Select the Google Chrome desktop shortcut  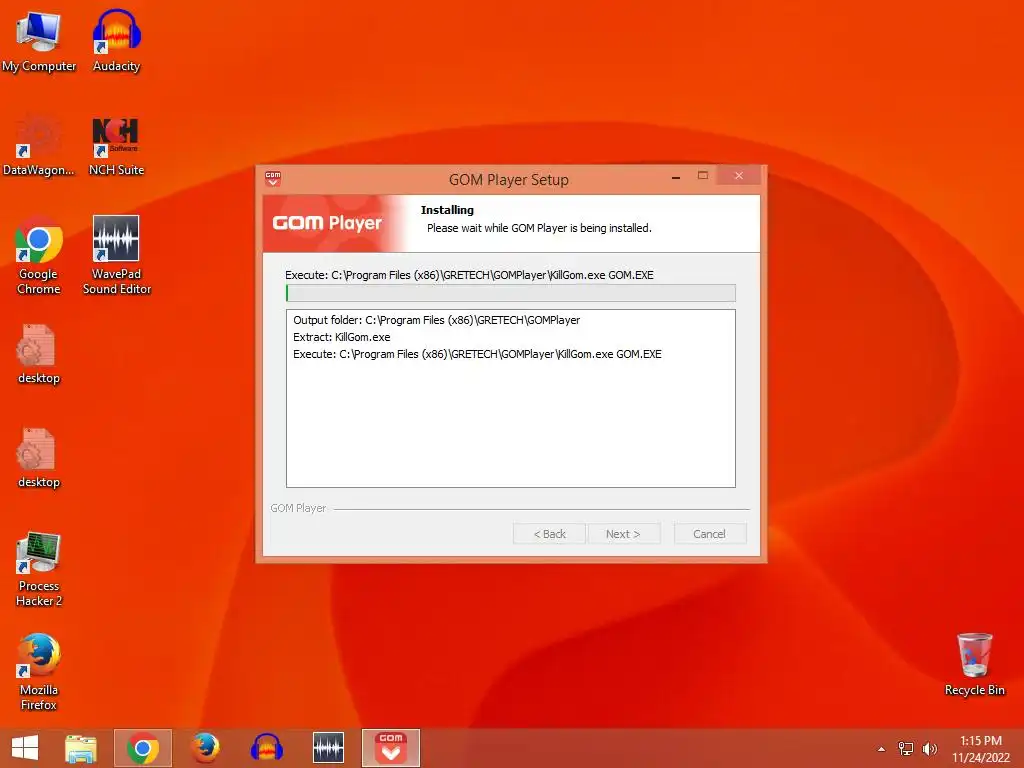39,256
